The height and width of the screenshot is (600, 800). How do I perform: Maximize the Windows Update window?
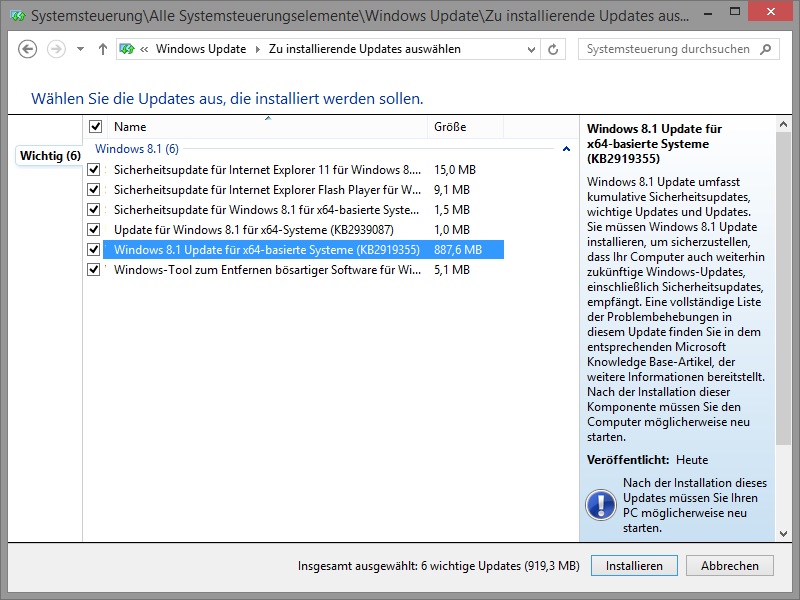[x=735, y=11]
